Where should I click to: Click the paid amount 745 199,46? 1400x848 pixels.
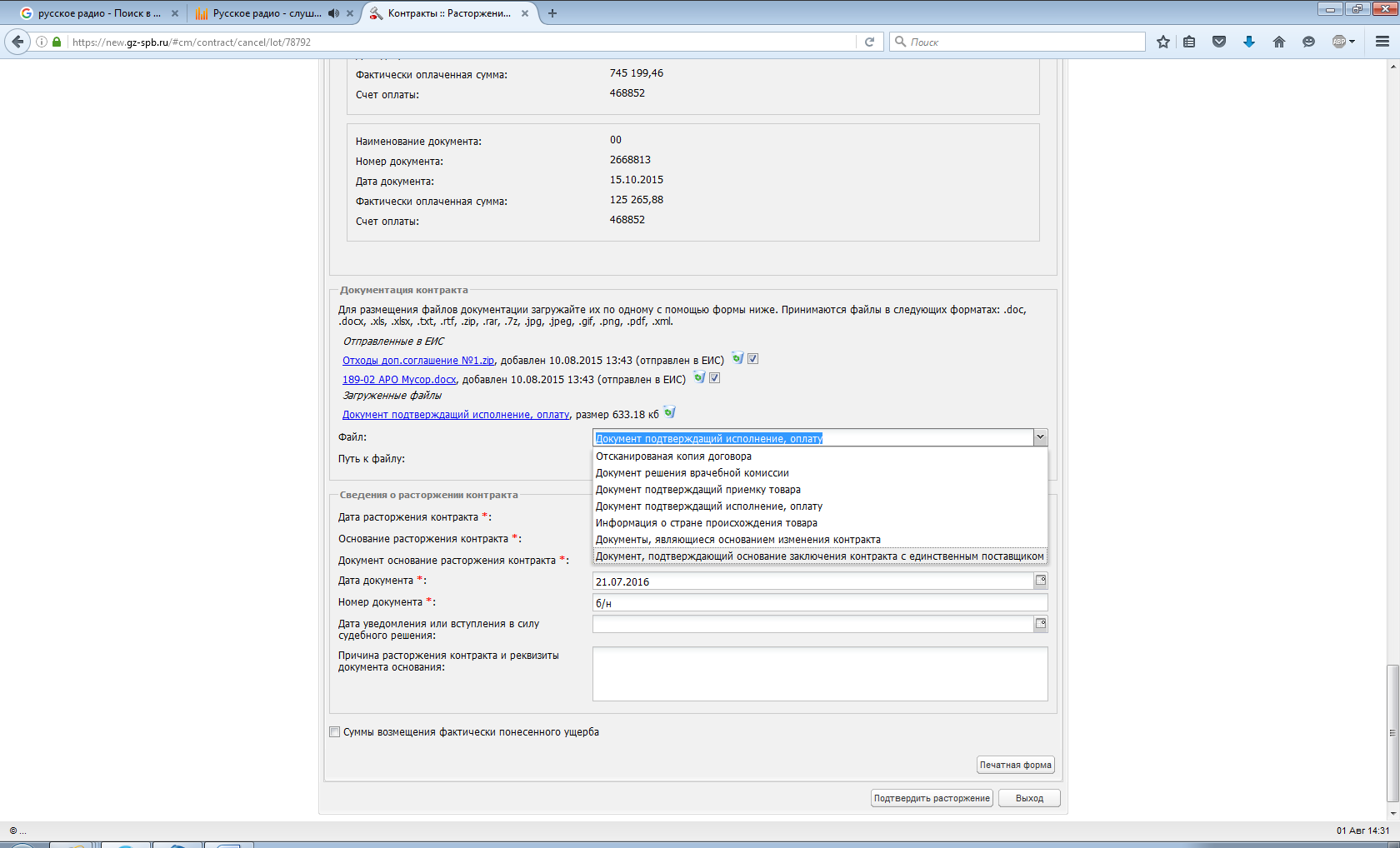point(637,73)
